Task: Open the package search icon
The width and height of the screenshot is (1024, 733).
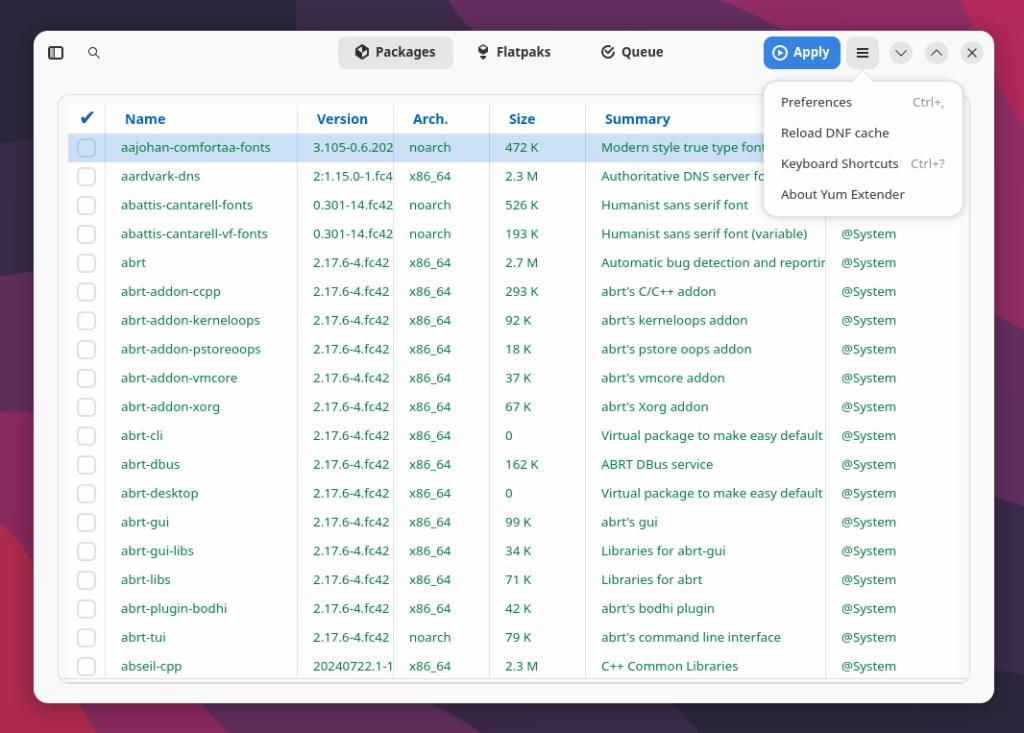Action: 94,53
